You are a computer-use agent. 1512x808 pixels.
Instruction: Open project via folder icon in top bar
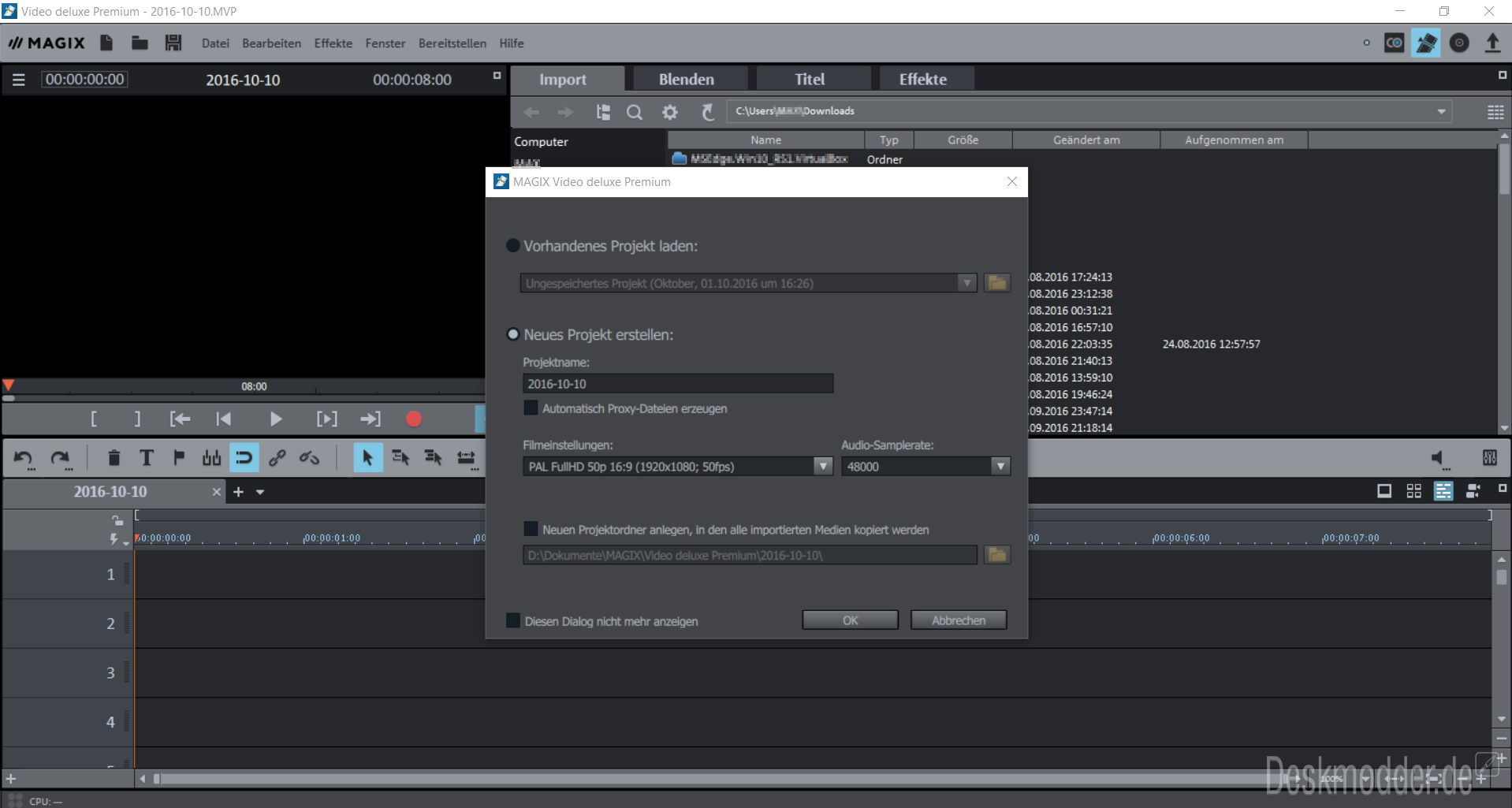click(x=140, y=43)
